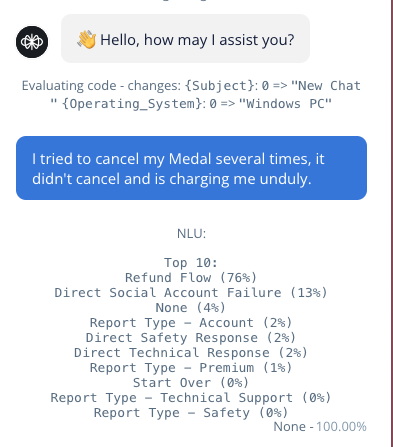Click the waving hand emoji

[x=87, y=40]
